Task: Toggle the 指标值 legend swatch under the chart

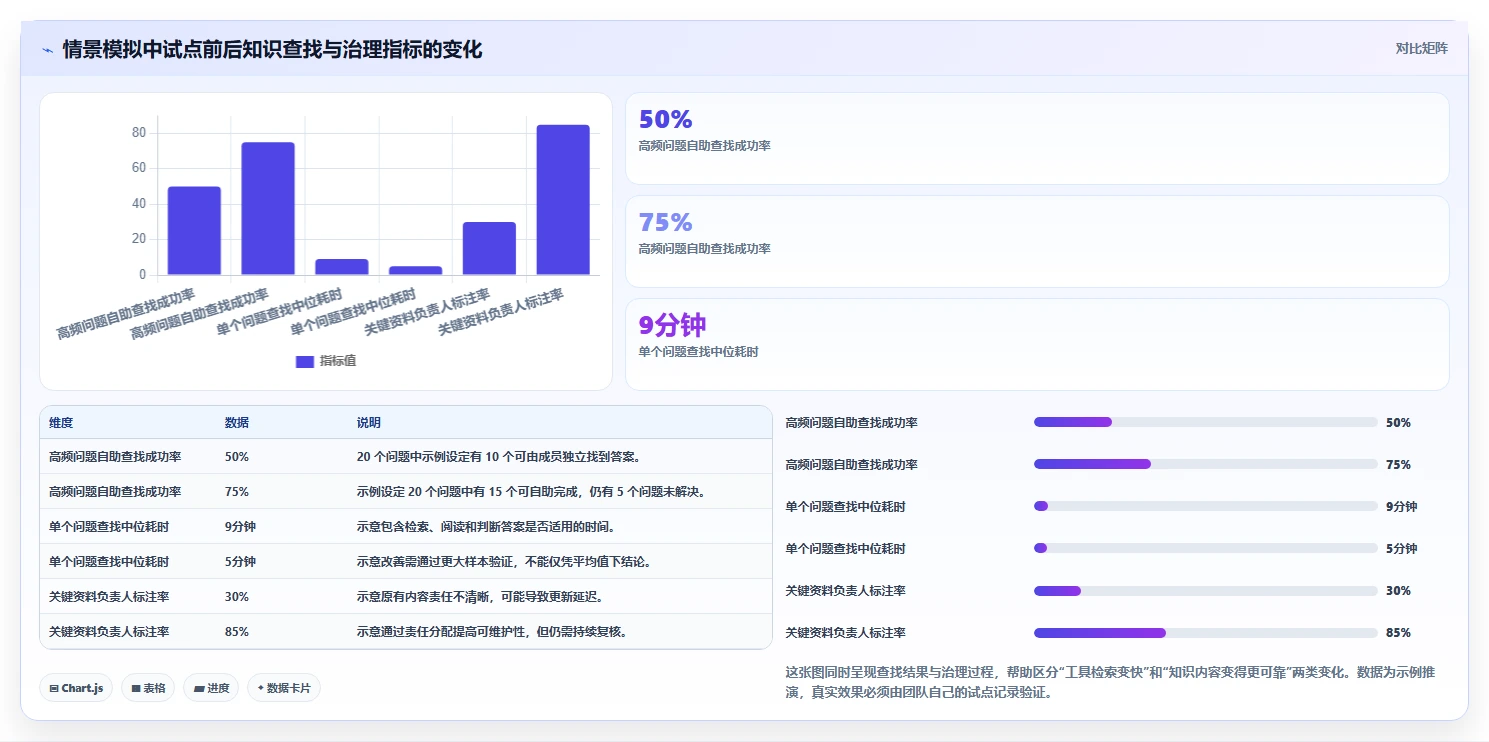Action: click(305, 361)
